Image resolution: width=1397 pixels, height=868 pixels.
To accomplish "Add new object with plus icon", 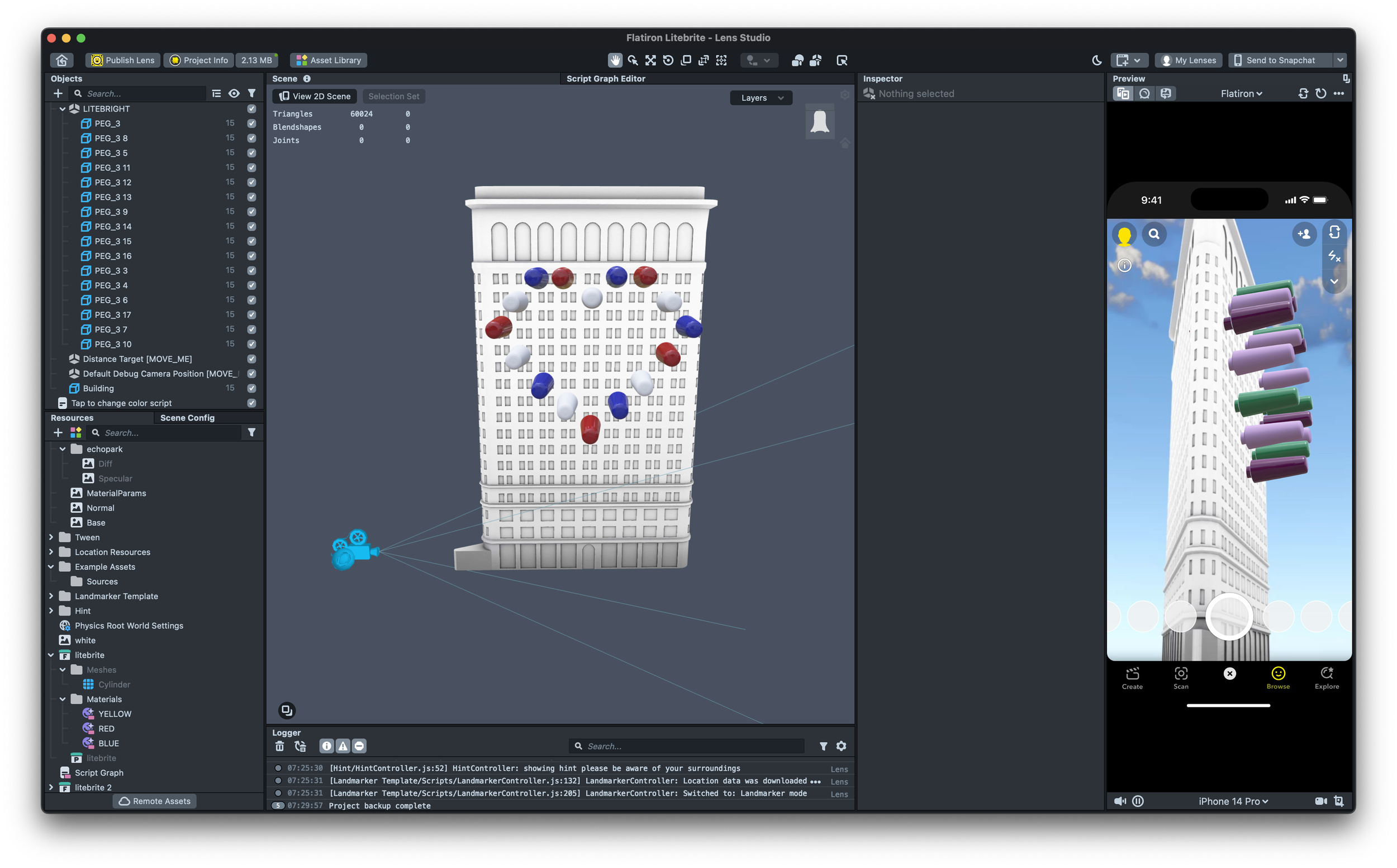I will pyautogui.click(x=58, y=94).
